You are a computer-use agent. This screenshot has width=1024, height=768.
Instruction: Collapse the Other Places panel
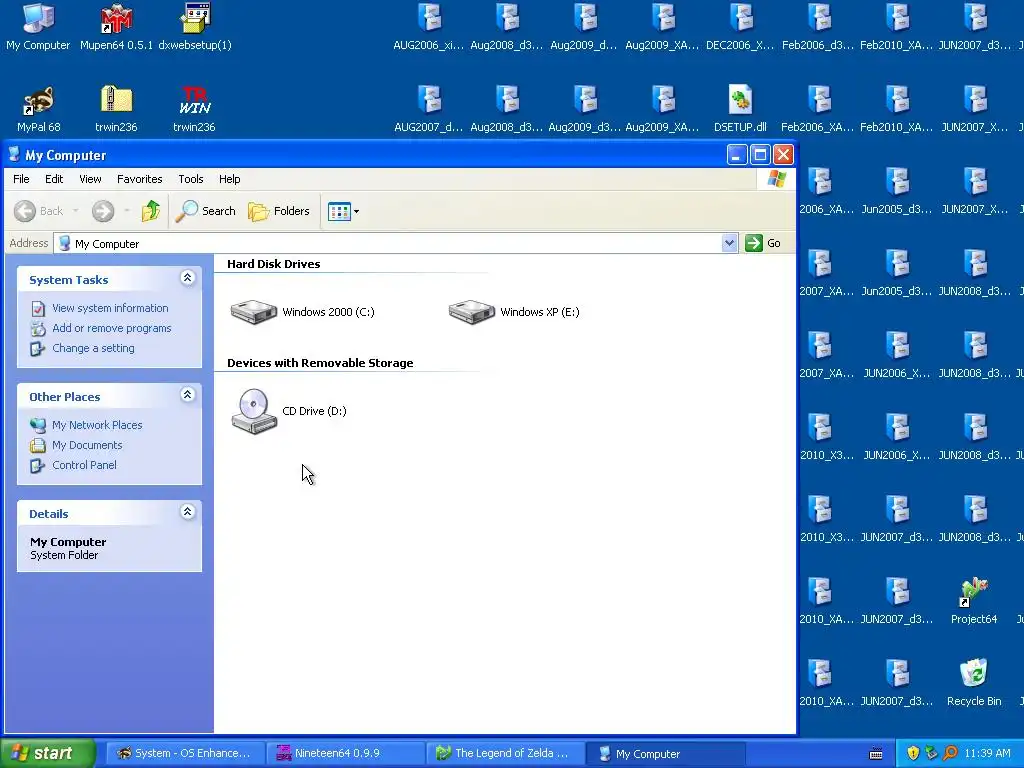click(187, 395)
